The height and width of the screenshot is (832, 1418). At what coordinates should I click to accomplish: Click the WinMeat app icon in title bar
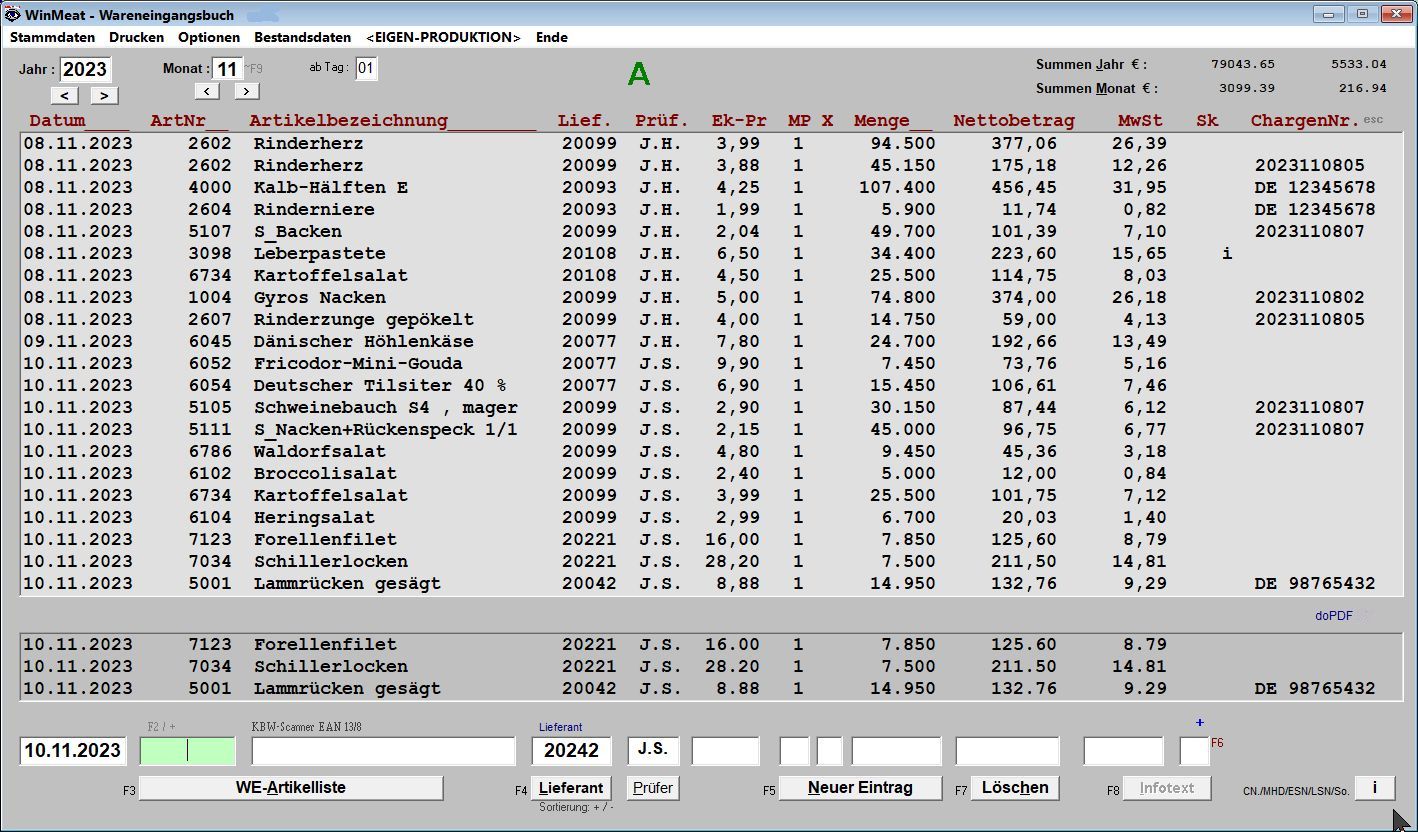click(x=13, y=14)
